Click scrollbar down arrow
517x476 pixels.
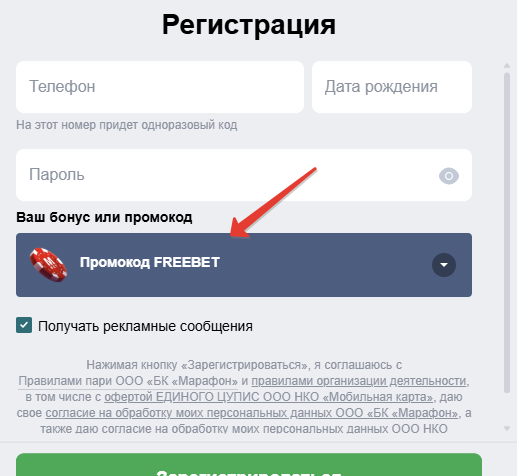[507, 429]
